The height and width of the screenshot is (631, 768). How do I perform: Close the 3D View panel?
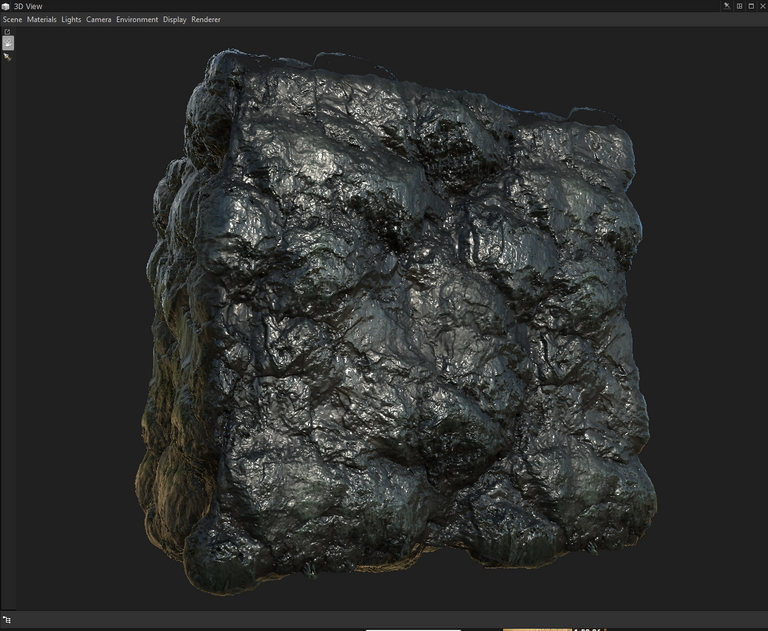762,6
